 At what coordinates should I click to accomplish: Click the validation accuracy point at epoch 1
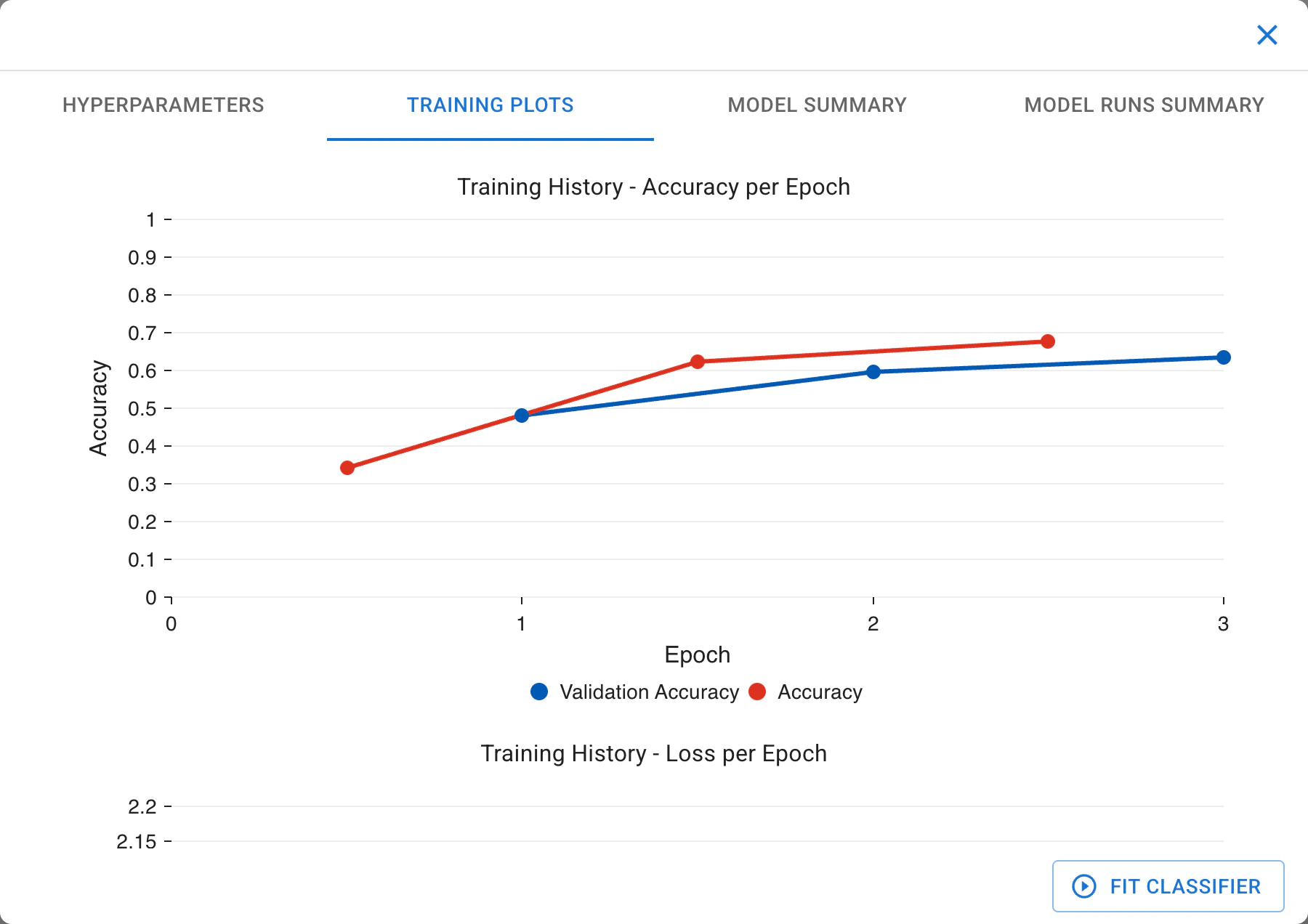(x=521, y=416)
